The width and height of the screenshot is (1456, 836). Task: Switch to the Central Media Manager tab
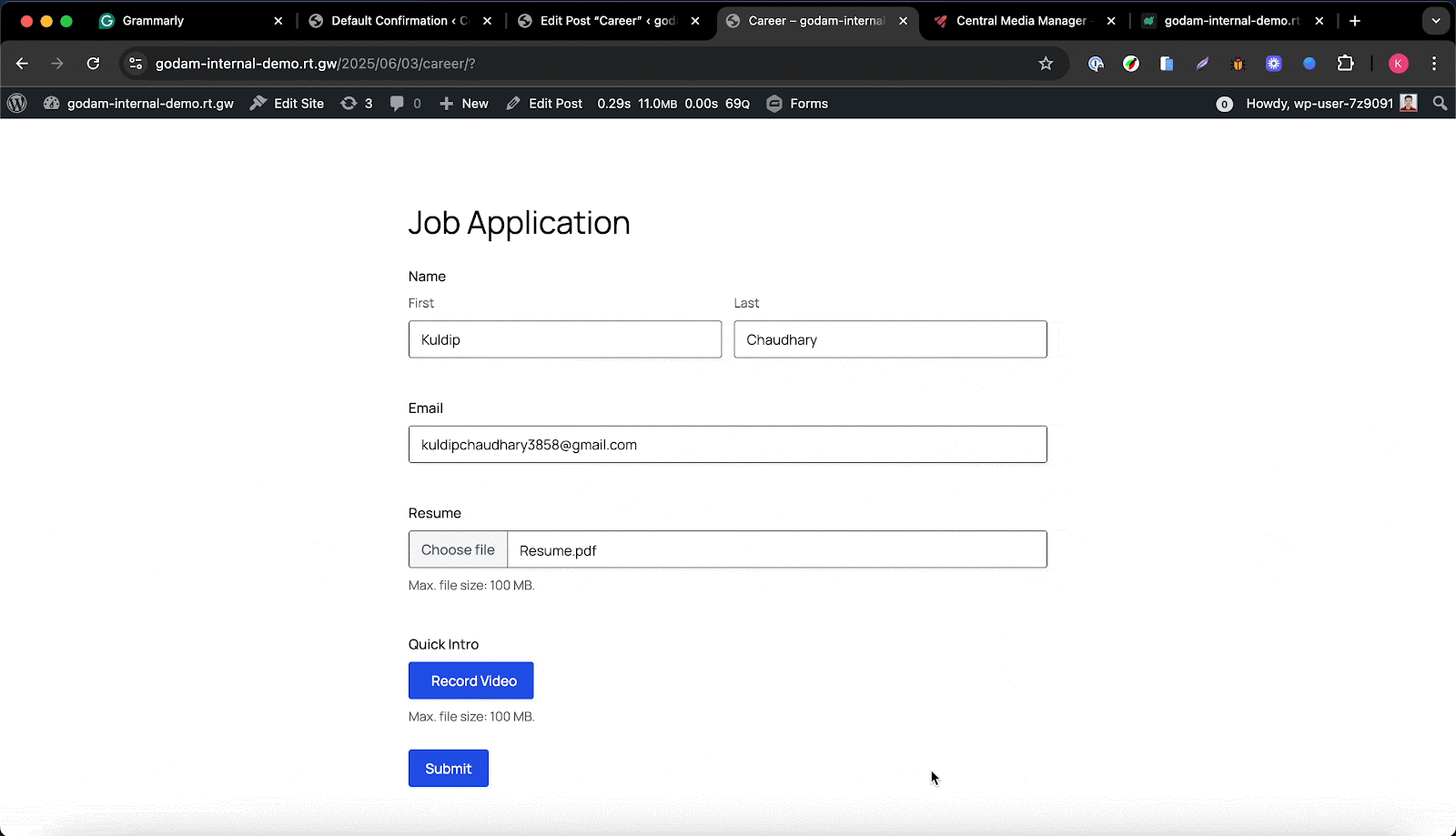[x=1019, y=21]
